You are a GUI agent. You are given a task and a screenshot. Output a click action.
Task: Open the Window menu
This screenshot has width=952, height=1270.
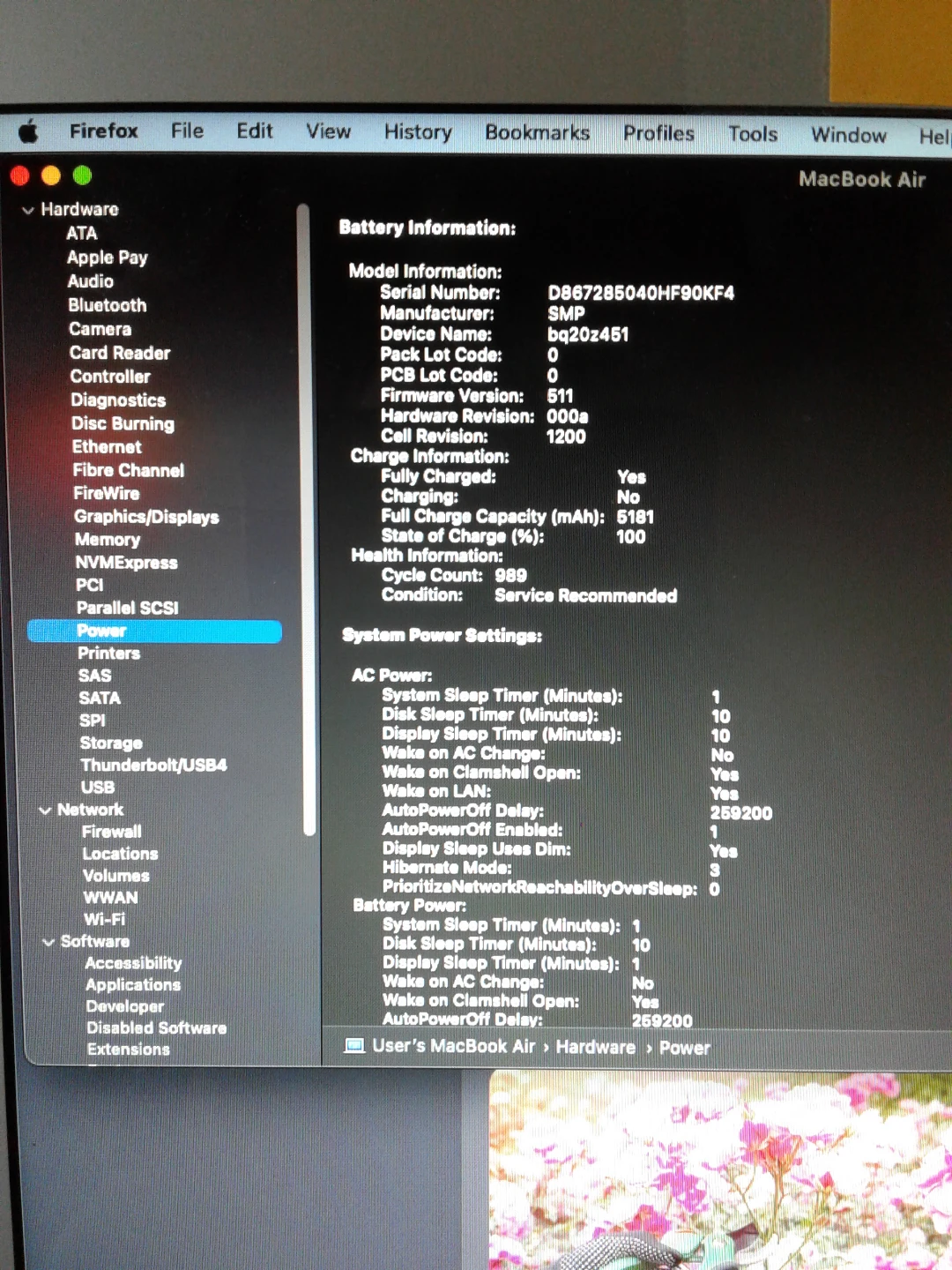click(849, 135)
